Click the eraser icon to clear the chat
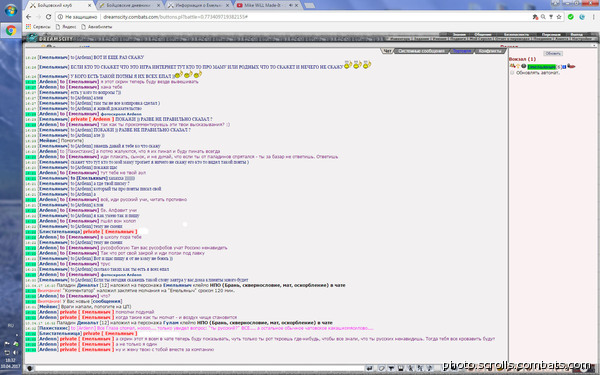 point(382,368)
